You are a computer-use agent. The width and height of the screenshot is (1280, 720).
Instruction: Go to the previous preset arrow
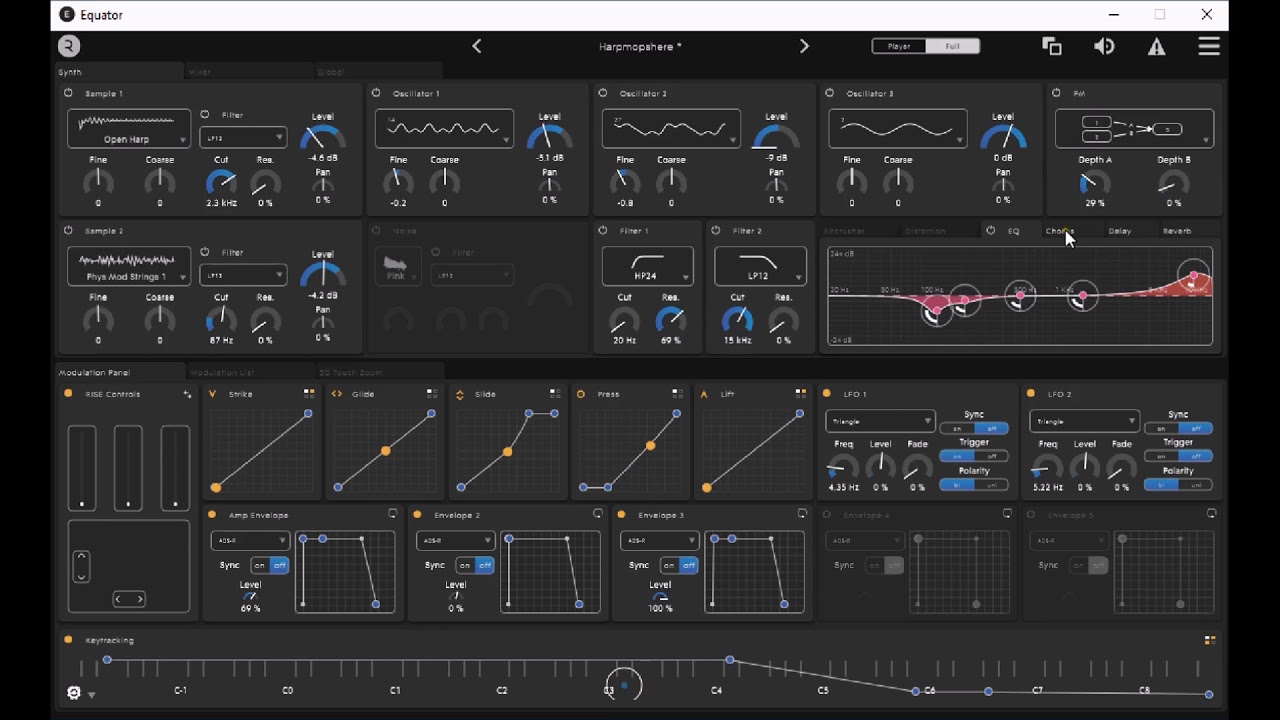pyautogui.click(x=477, y=46)
